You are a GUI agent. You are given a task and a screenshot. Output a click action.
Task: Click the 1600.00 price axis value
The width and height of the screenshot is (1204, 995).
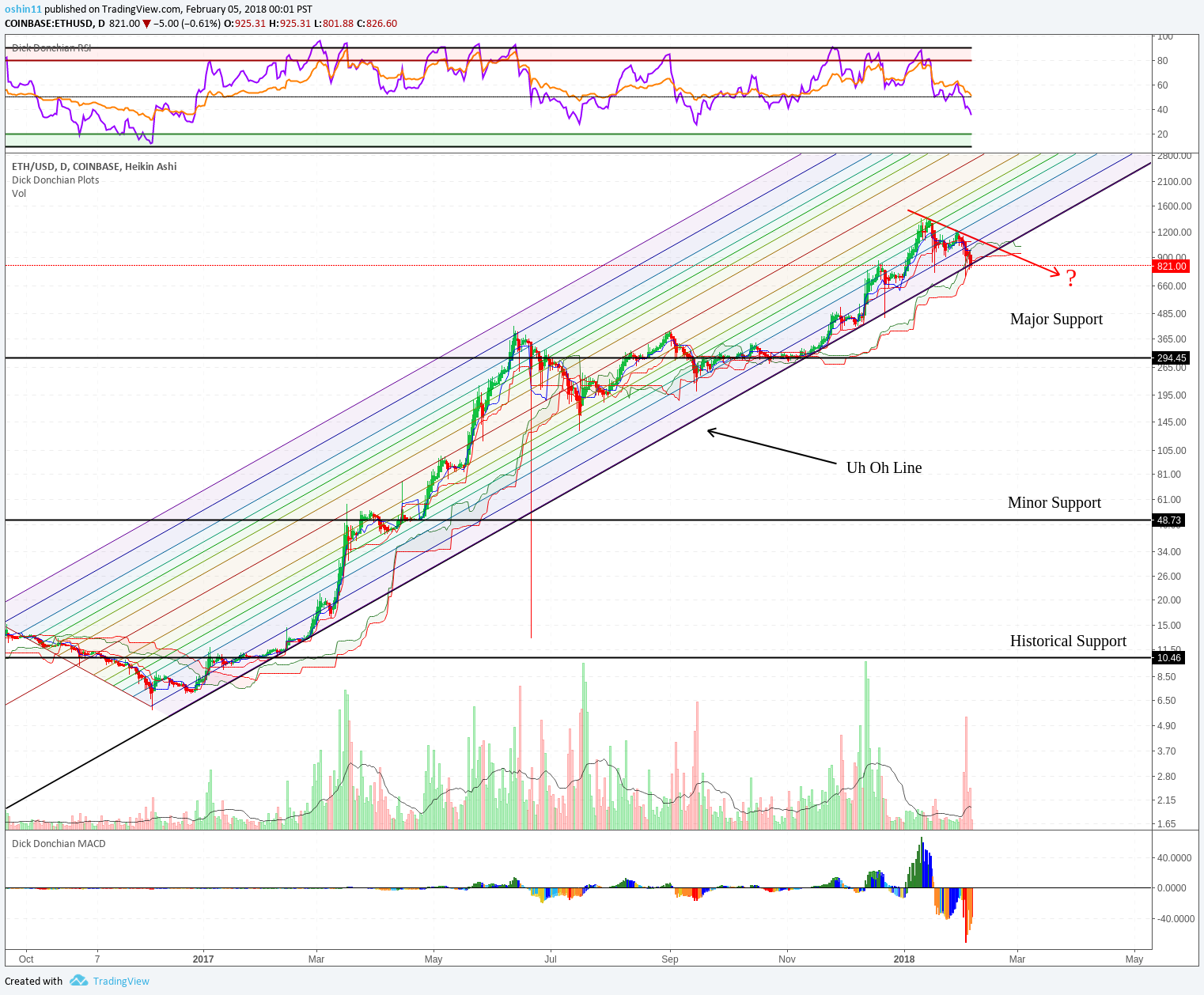pyautogui.click(x=1174, y=206)
